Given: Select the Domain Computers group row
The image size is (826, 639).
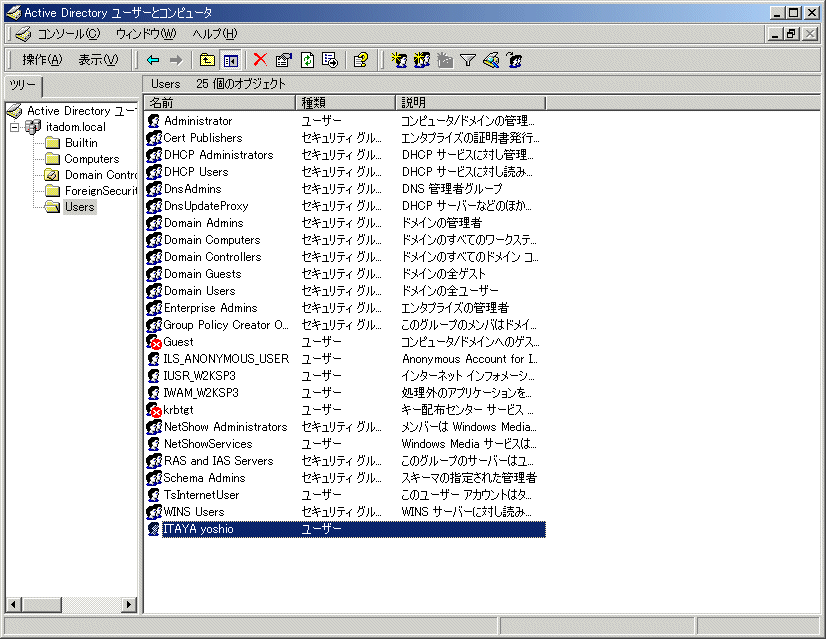Looking at the screenshot, I should (346, 240).
